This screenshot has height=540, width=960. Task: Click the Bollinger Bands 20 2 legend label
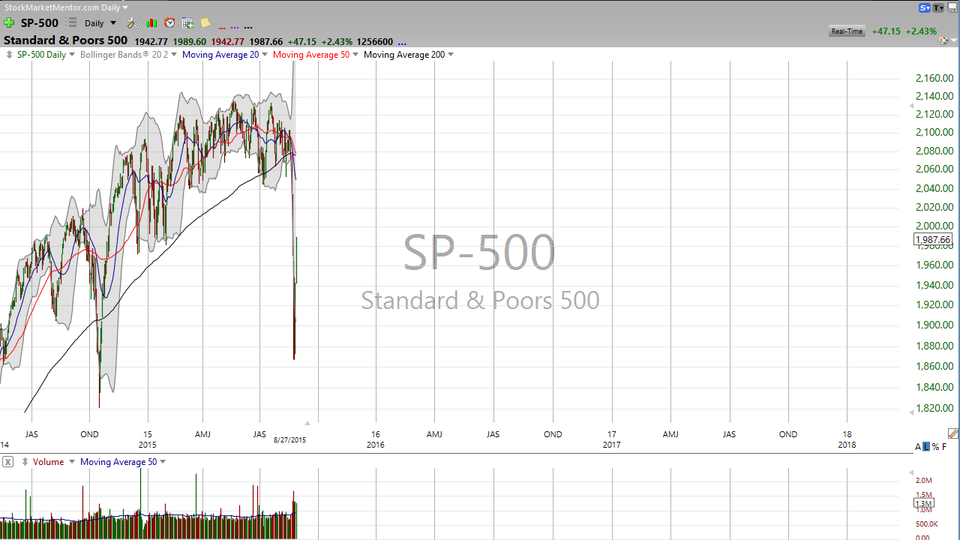pos(124,54)
